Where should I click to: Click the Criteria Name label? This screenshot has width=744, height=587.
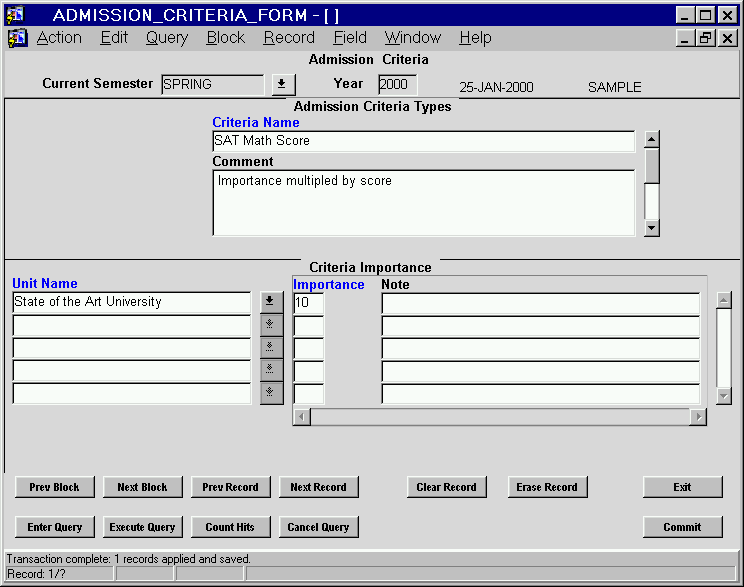click(256, 122)
